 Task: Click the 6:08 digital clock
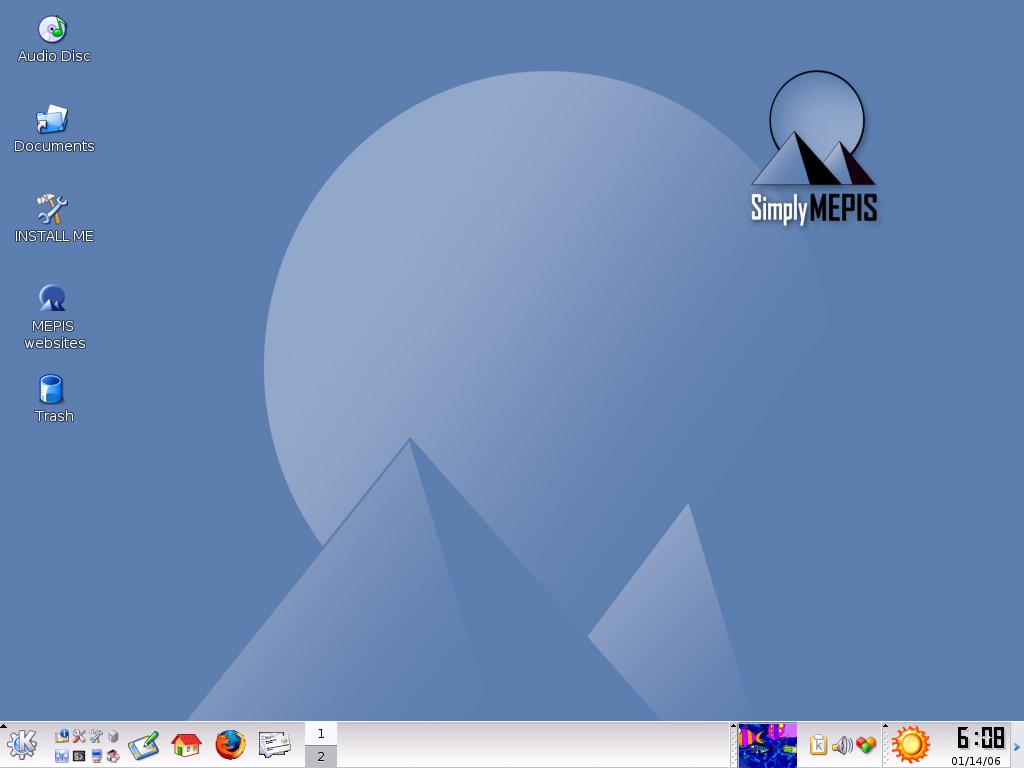pos(981,738)
